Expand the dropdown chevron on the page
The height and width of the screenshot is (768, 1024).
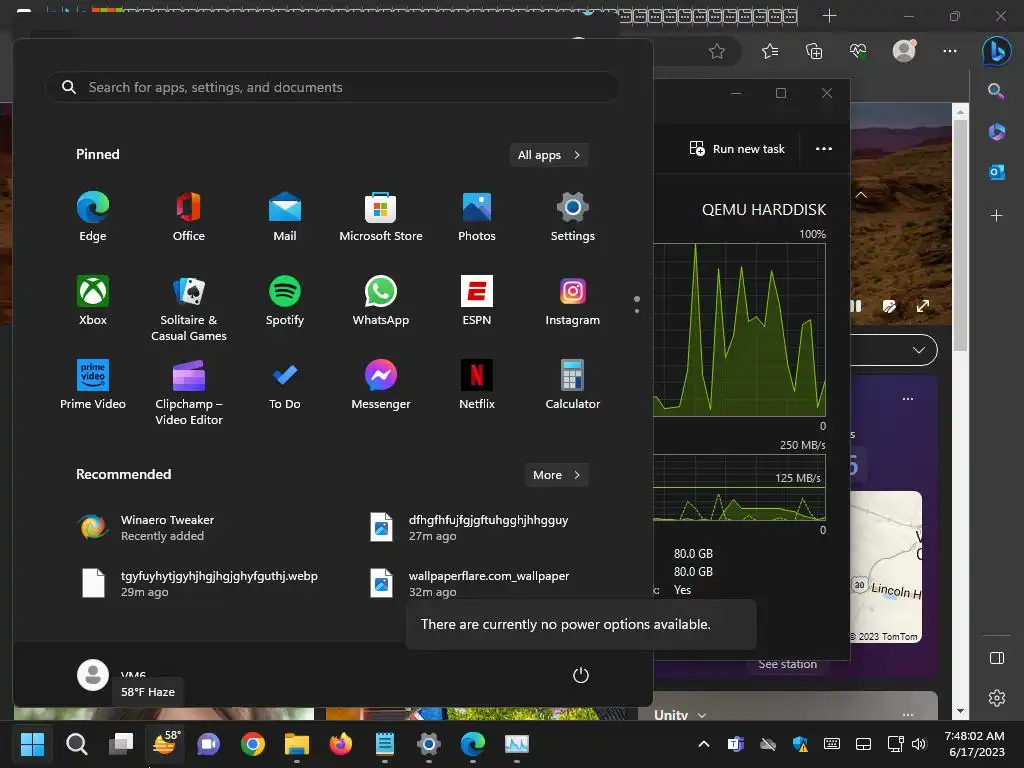[919, 350]
